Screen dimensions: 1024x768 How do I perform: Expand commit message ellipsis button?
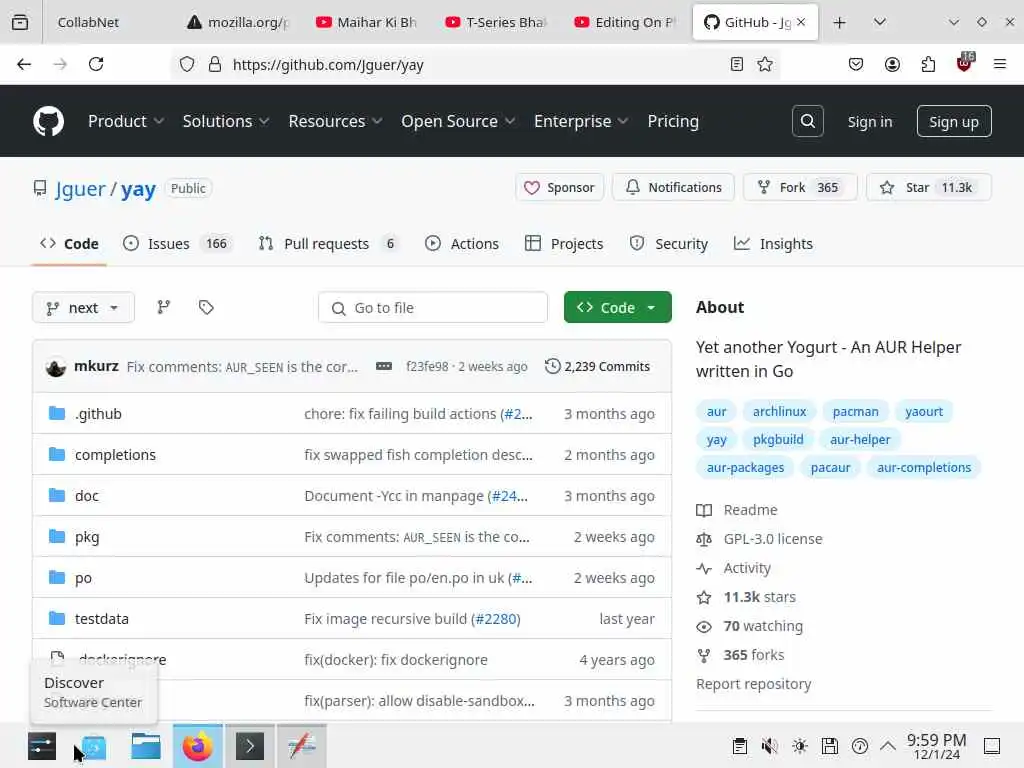[384, 366]
